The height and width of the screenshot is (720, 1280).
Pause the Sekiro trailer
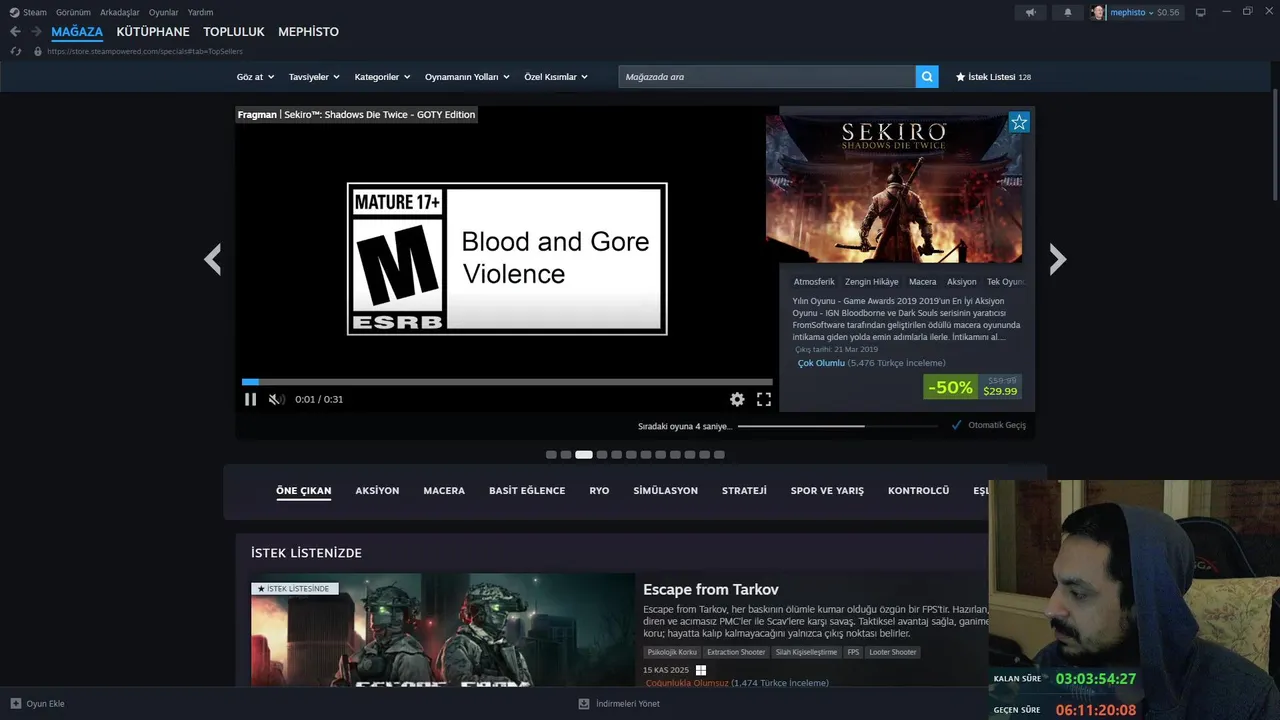250,399
